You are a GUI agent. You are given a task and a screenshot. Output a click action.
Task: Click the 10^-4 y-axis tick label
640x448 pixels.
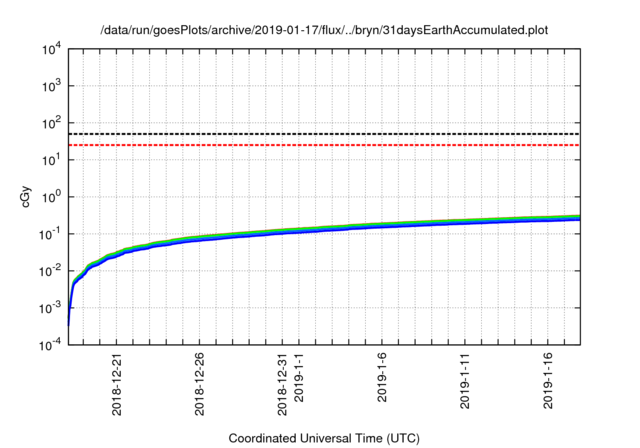click(x=49, y=345)
